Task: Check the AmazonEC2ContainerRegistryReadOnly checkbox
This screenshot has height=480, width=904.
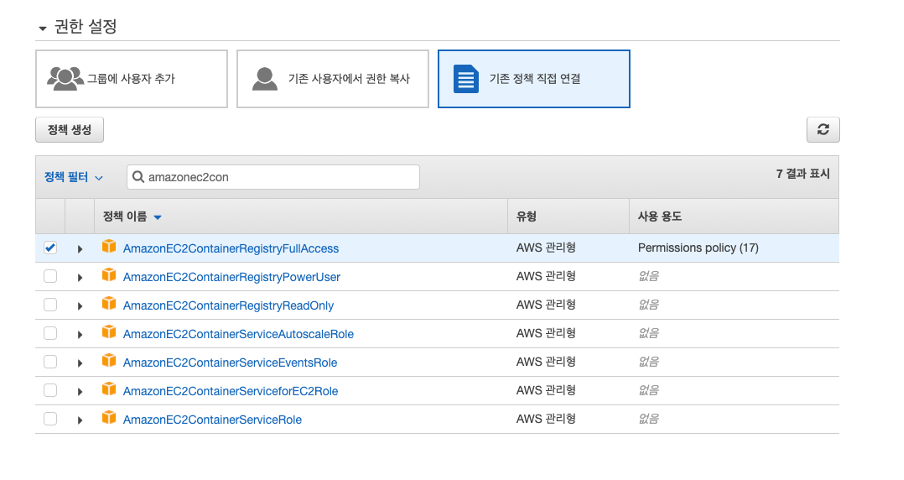Action: 50,304
